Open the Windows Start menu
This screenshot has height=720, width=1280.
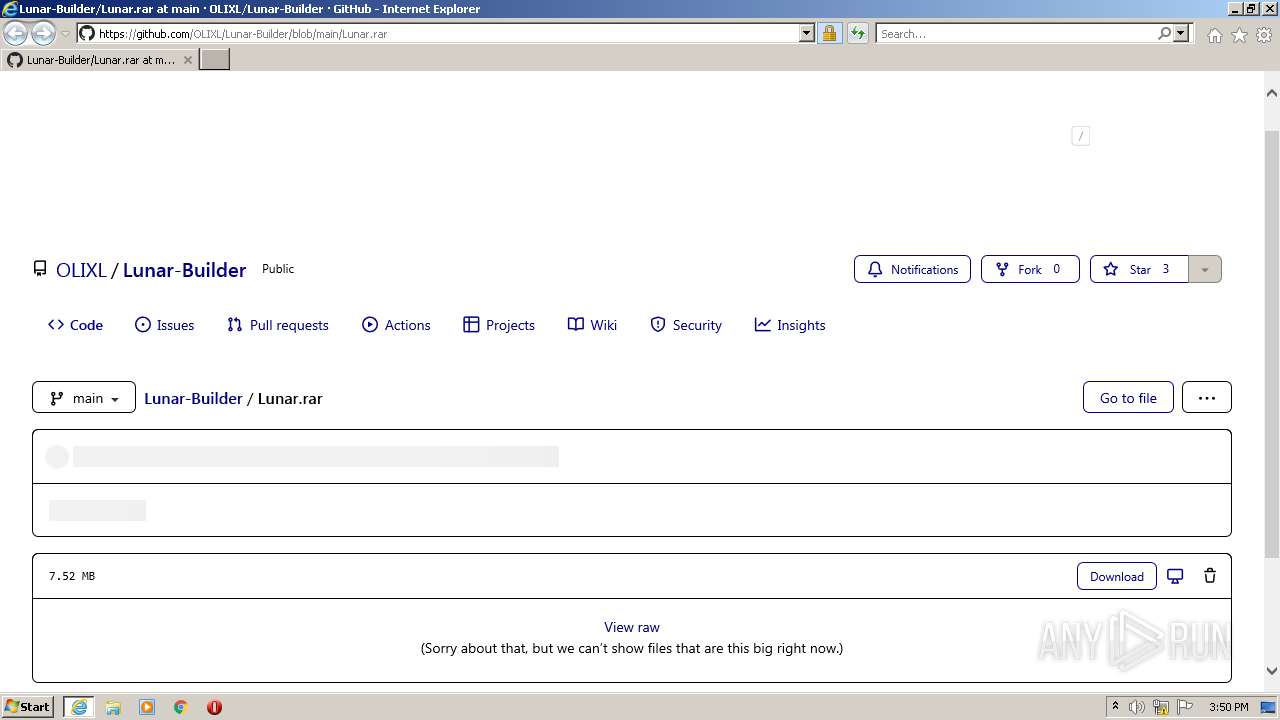pos(28,707)
